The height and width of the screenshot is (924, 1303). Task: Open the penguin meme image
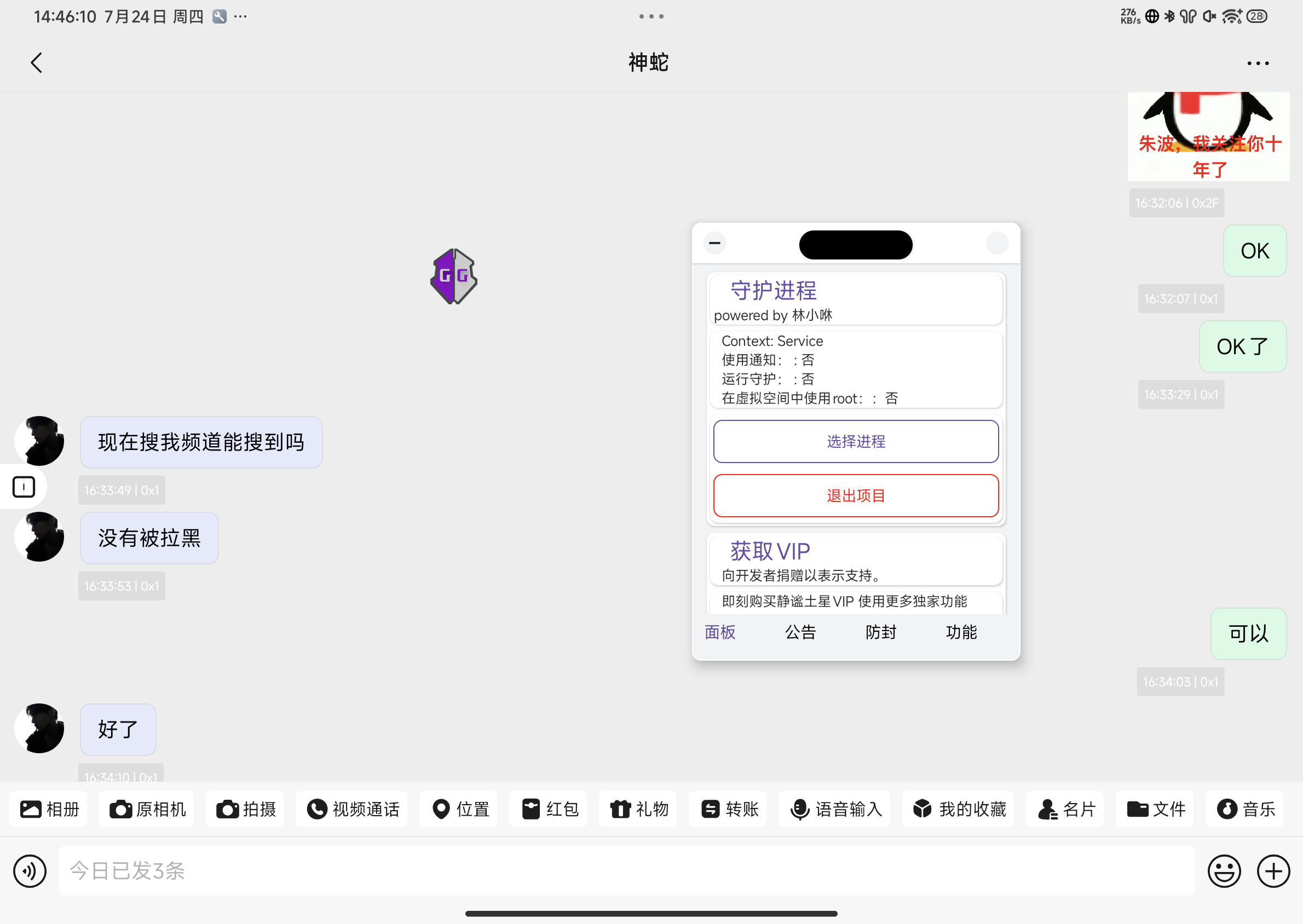1209,136
